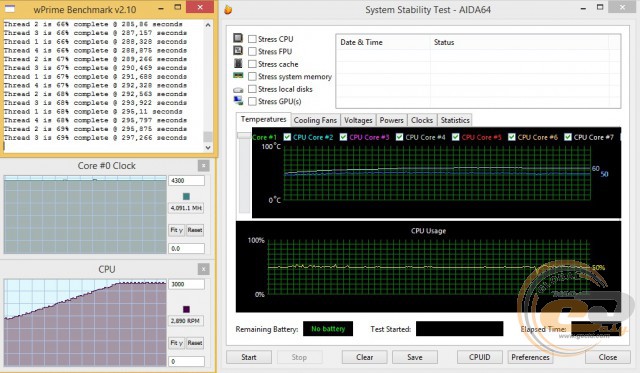Click the 0.0 min value field in Core #0 Clock

(186, 248)
